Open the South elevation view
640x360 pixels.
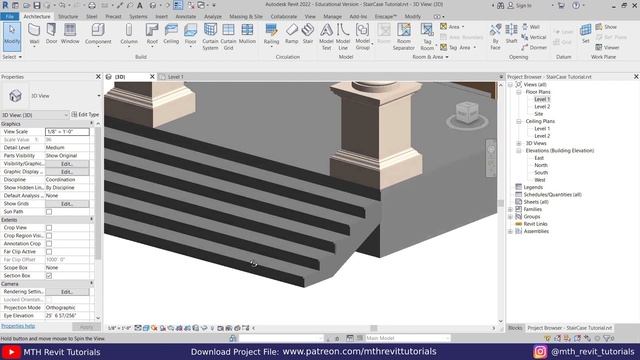[541, 173]
